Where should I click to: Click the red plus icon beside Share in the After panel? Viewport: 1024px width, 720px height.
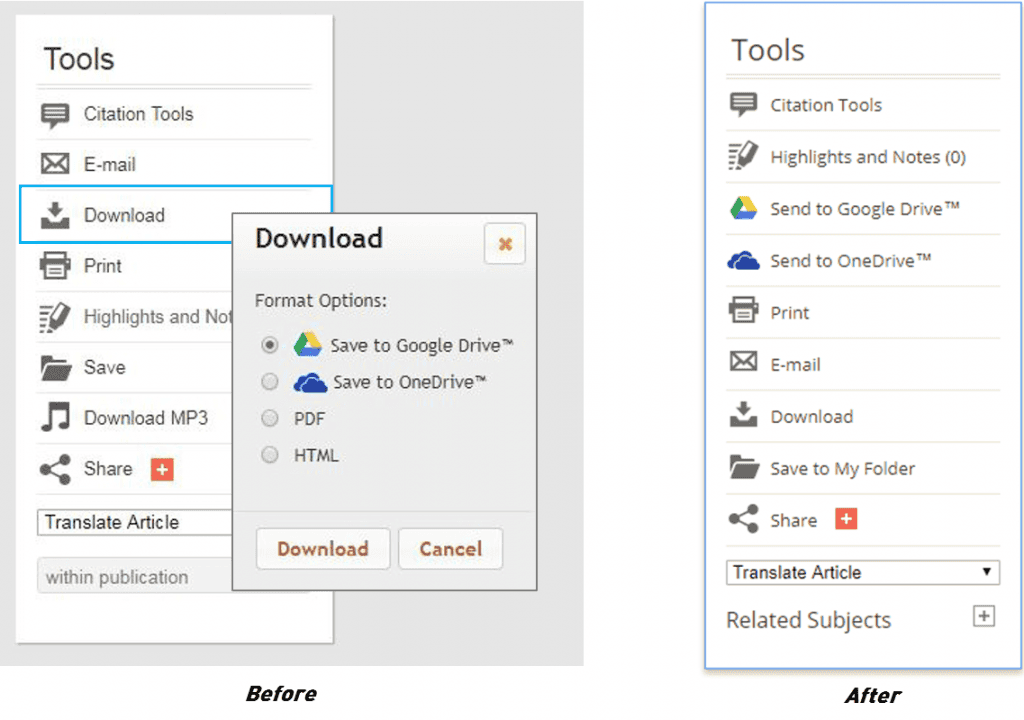point(846,520)
